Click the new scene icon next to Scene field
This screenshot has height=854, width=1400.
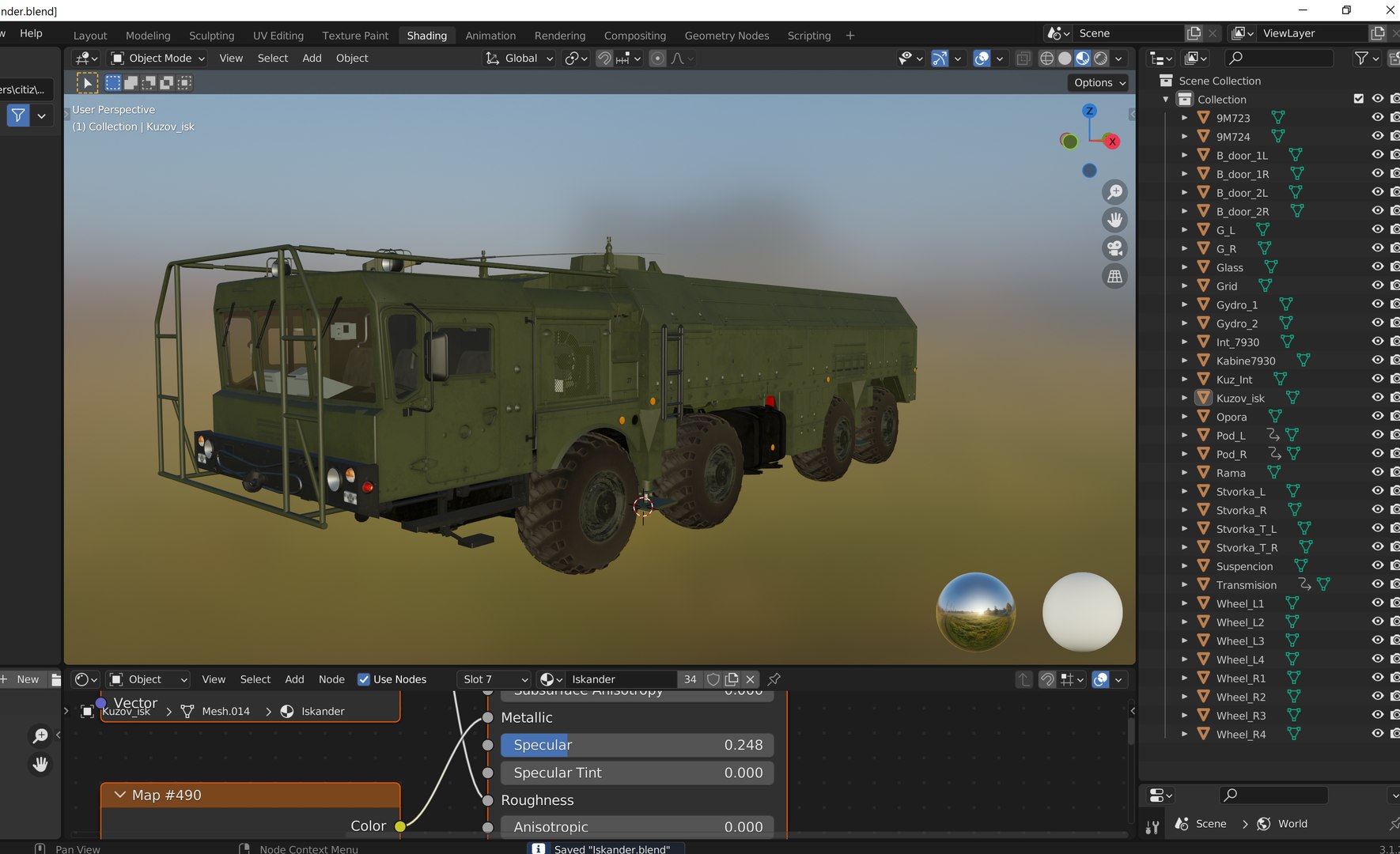[1194, 33]
